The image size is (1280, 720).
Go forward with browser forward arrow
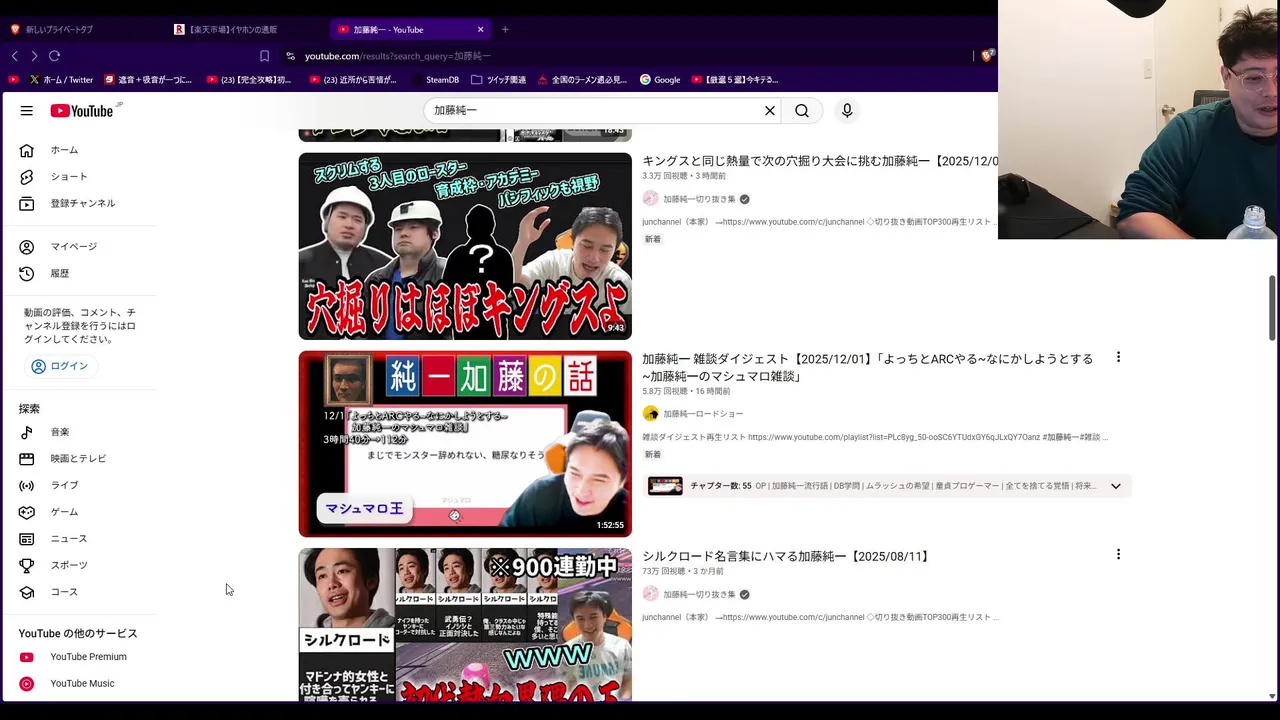coord(34,56)
